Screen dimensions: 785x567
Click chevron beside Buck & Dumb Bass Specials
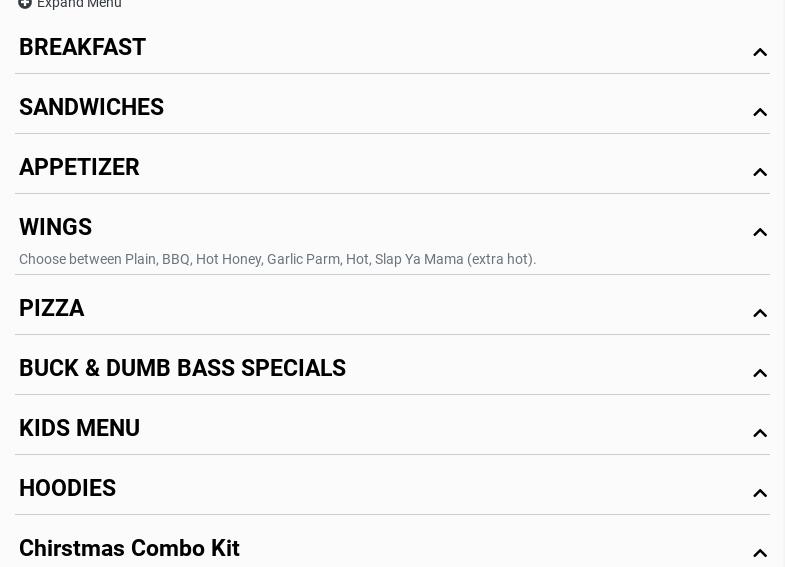pos(760,373)
